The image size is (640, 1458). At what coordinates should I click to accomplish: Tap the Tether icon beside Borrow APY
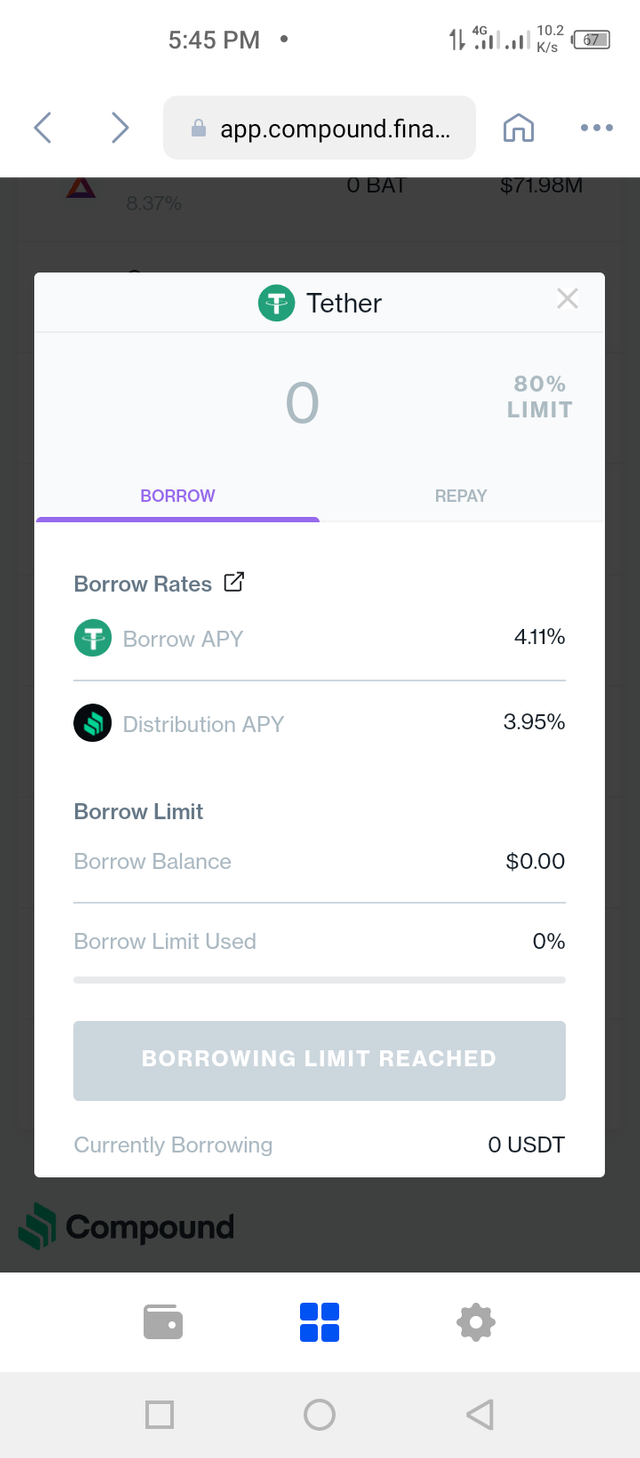click(93, 638)
